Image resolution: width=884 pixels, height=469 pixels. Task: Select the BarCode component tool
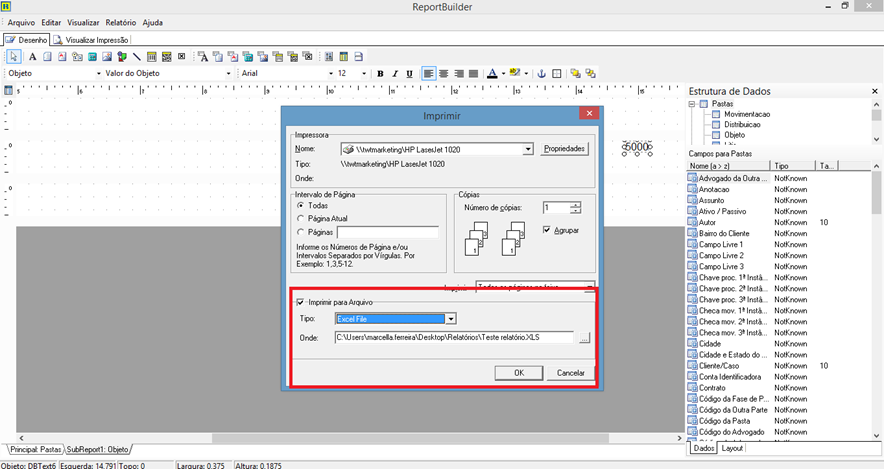pos(152,56)
